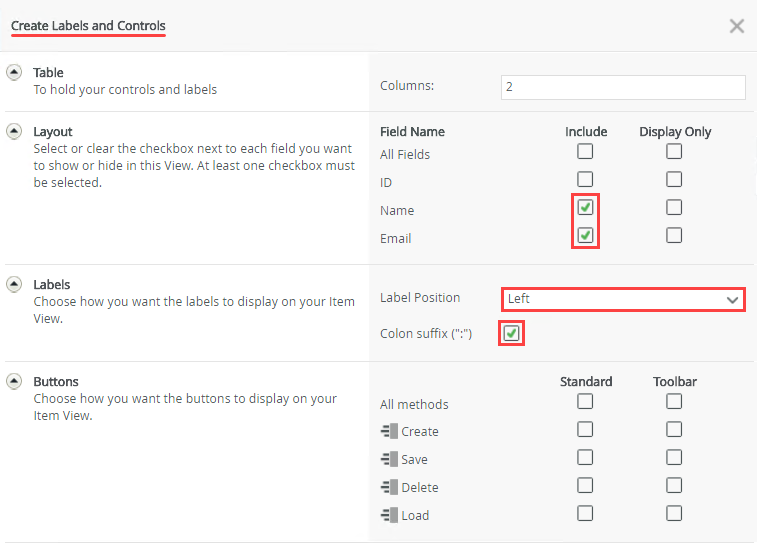The height and width of the screenshot is (543, 757).
Task: Uncheck Include for the Email field
Action: coord(585,236)
